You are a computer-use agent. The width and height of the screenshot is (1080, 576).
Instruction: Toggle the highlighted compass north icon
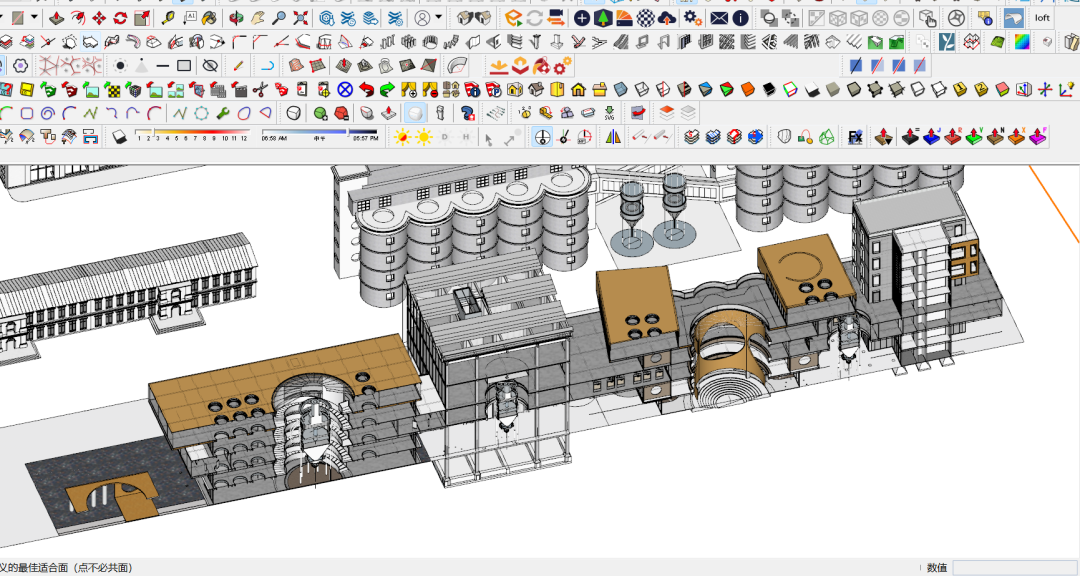point(543,136)
